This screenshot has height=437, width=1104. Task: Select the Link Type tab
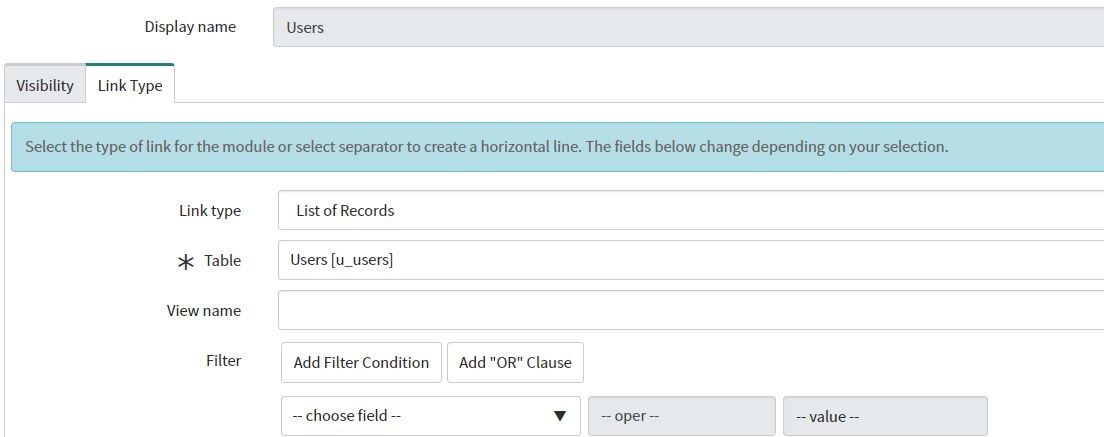(130, 85)
